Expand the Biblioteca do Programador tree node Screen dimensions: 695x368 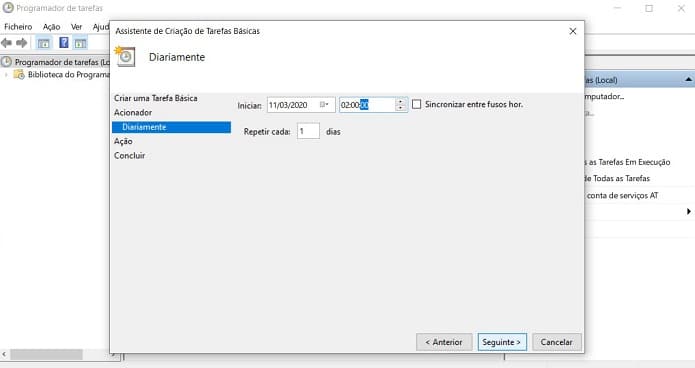[x=6, y=74]
